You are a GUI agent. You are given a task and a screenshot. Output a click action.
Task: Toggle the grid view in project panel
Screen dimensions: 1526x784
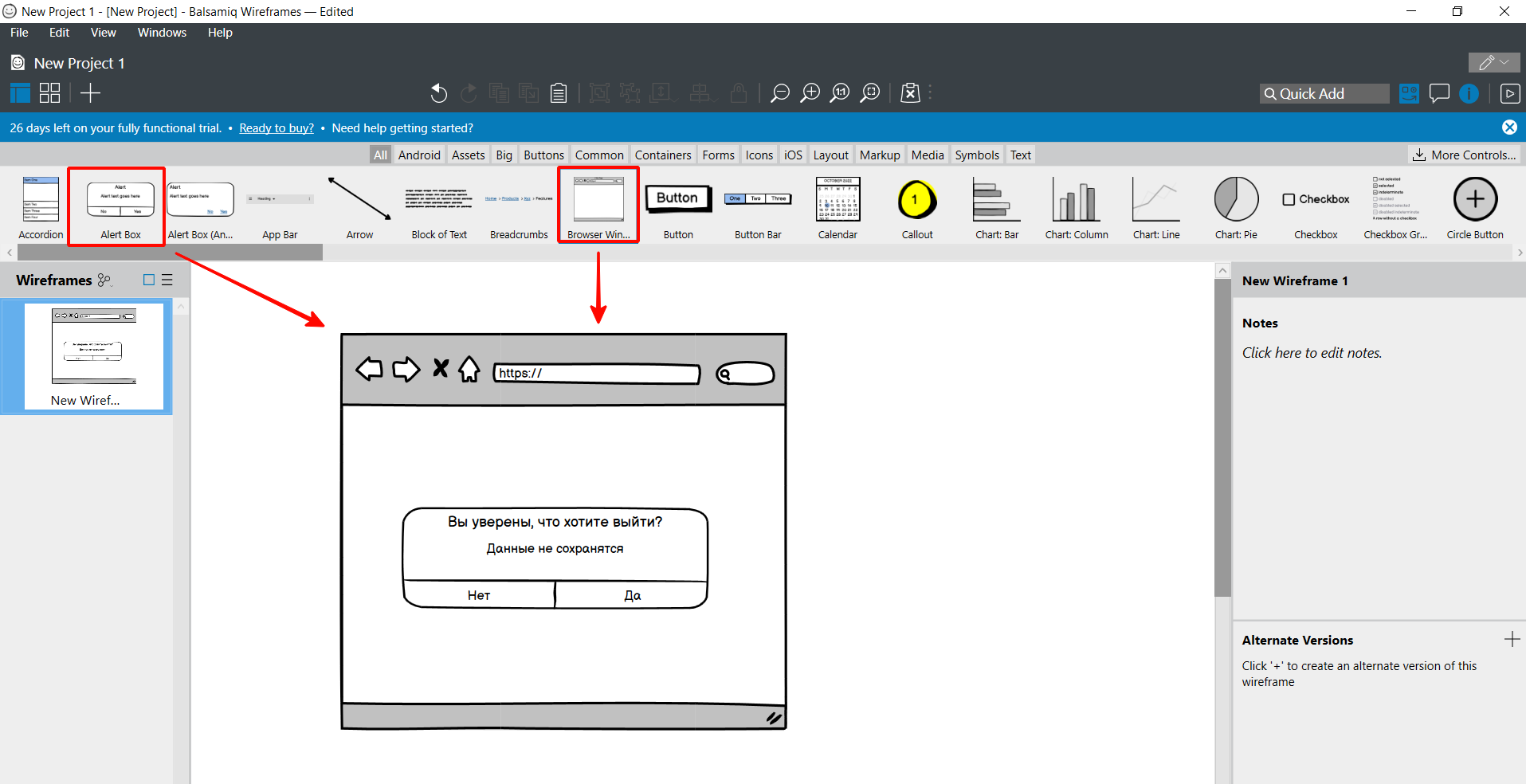pos(49,92)
